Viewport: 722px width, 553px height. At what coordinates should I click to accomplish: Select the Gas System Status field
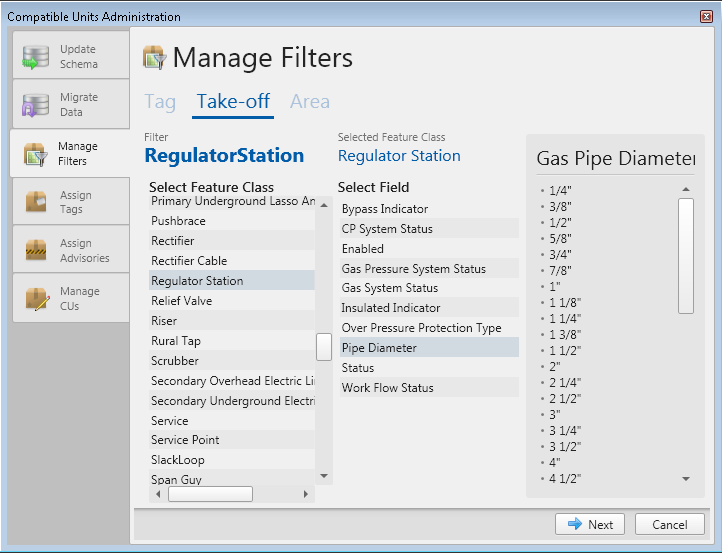point(389,288)
